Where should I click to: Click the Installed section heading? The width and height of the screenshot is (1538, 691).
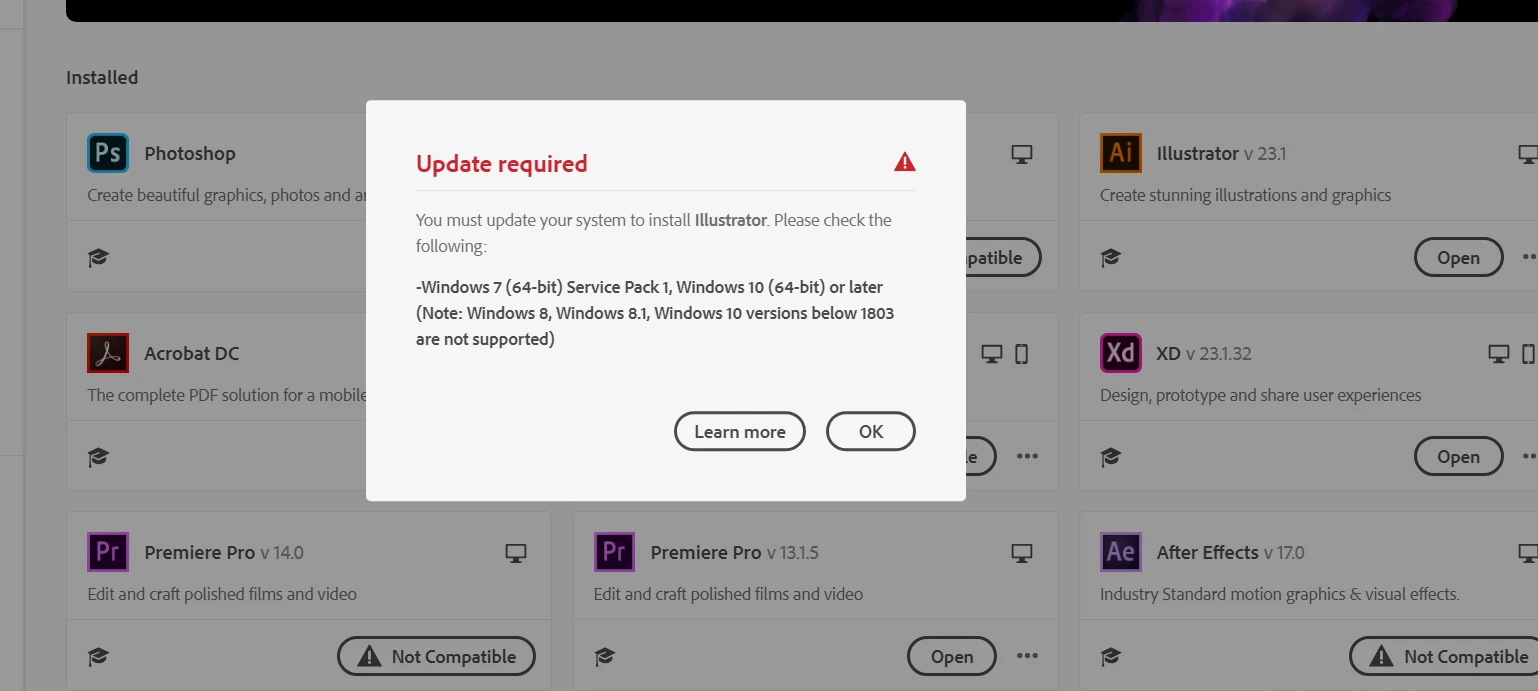pyautogui.click(x=102, y=77)
